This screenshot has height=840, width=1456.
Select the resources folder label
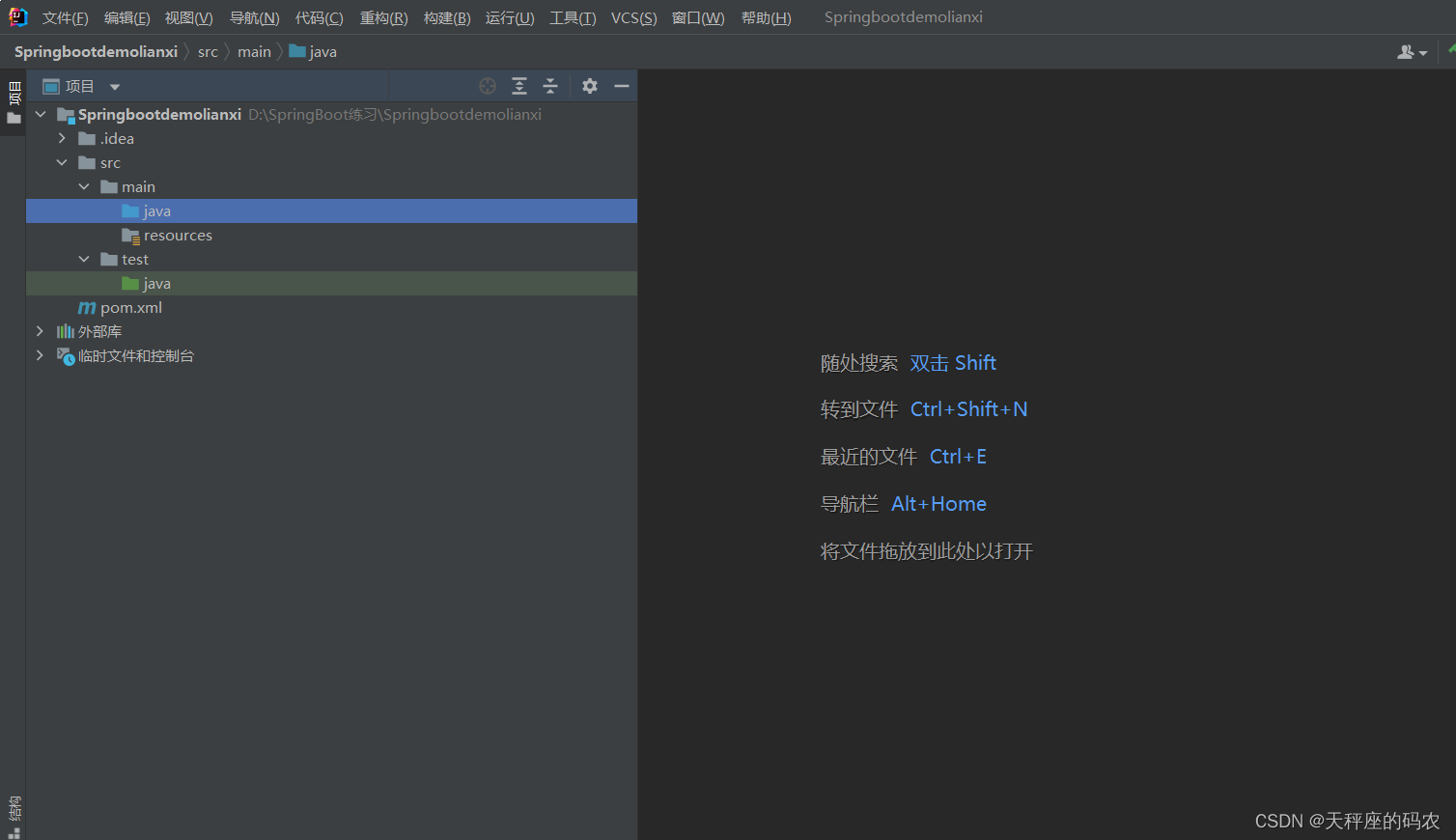178,236
